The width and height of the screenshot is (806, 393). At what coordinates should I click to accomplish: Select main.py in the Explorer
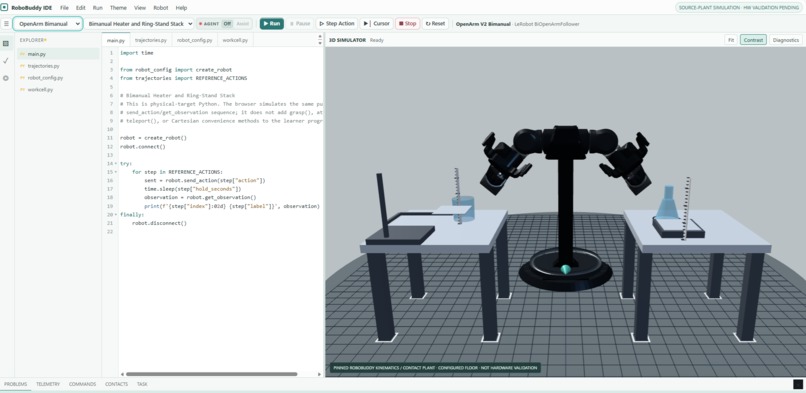point(58,54)
